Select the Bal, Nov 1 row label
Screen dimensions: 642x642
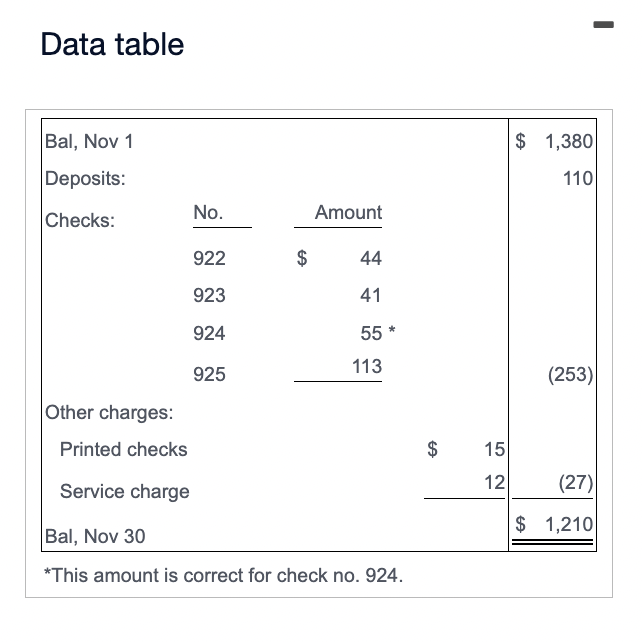click(x=89, y=142)
